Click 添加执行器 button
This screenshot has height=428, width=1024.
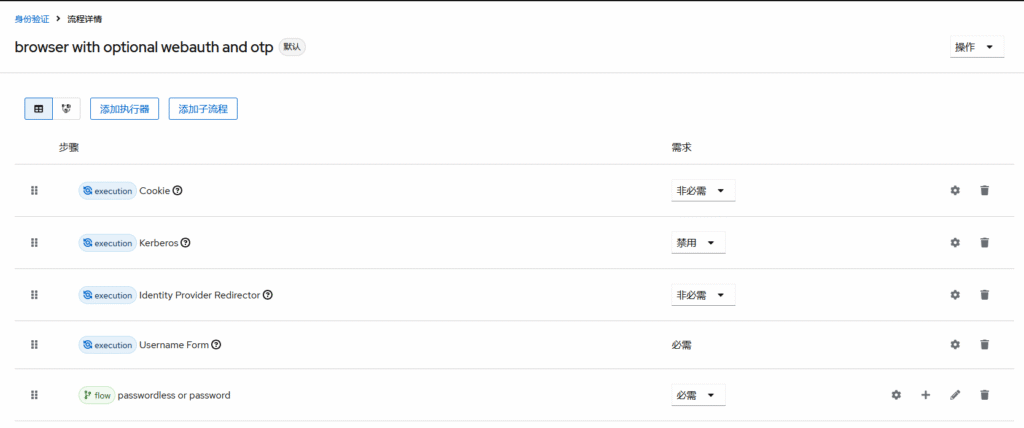click(x=124, y=109)
